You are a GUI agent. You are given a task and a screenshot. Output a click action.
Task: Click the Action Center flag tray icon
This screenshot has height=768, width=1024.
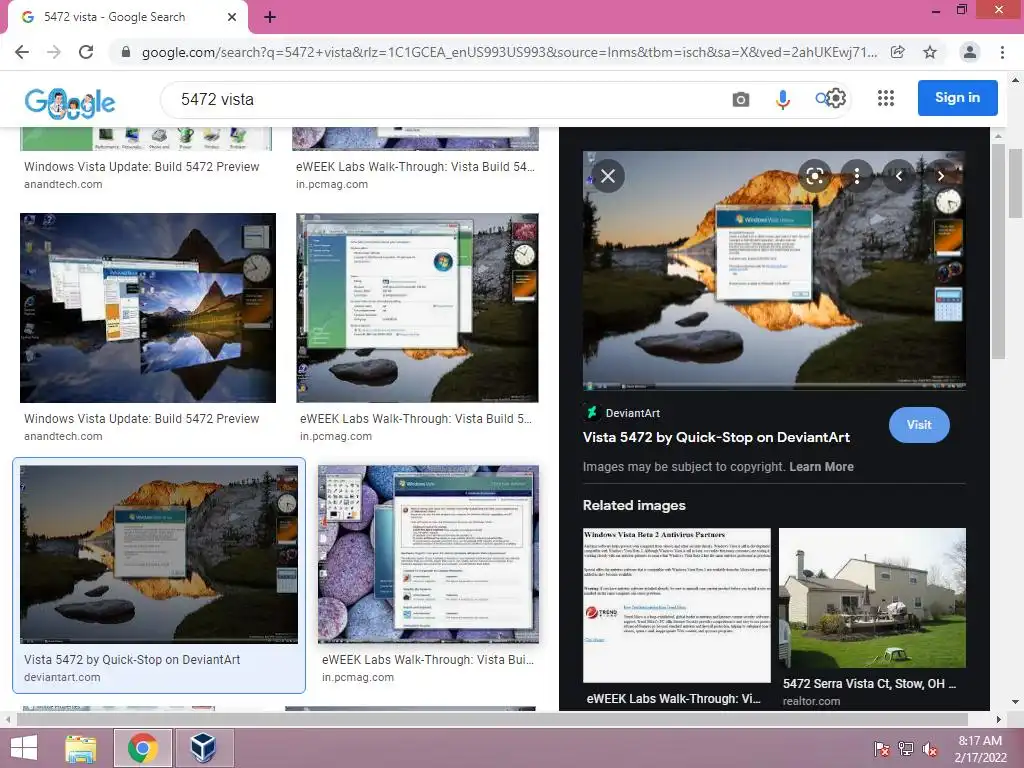pos(881,748)
